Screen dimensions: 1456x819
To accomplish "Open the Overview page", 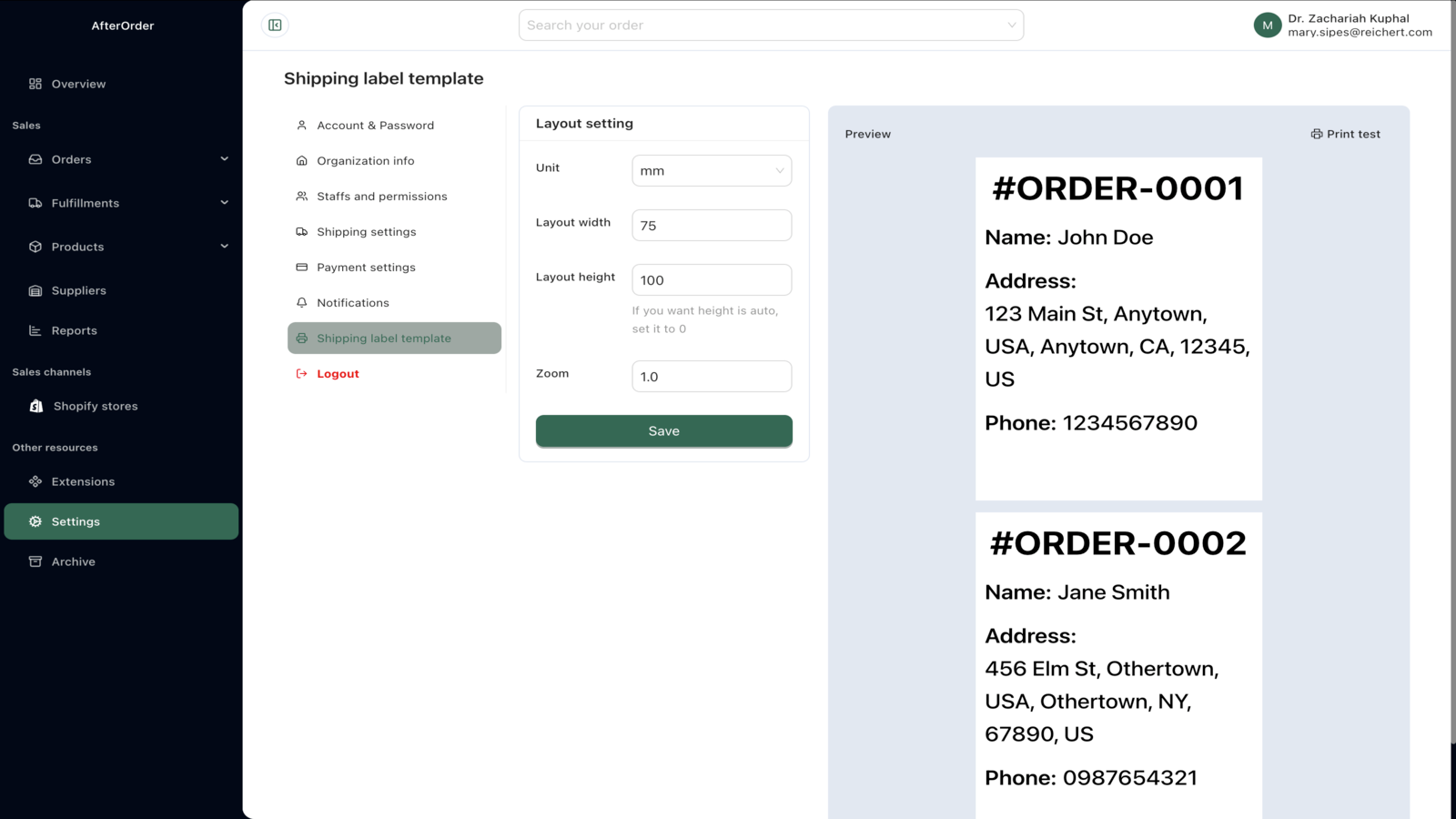I will pos(121,84).
